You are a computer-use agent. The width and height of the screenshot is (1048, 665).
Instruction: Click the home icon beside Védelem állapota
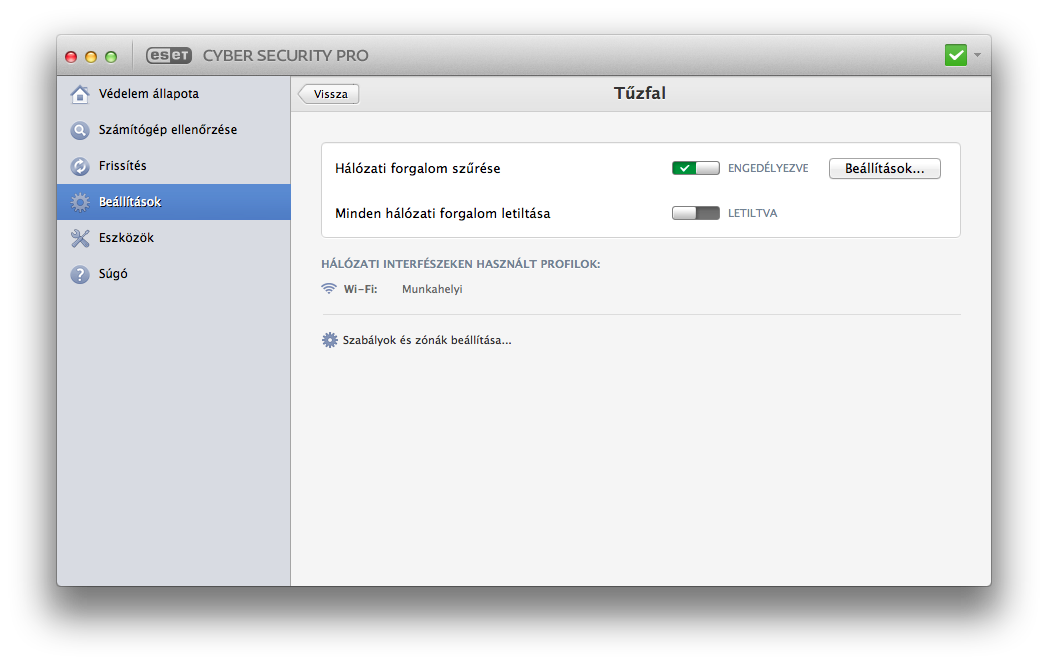click(80, 94)
